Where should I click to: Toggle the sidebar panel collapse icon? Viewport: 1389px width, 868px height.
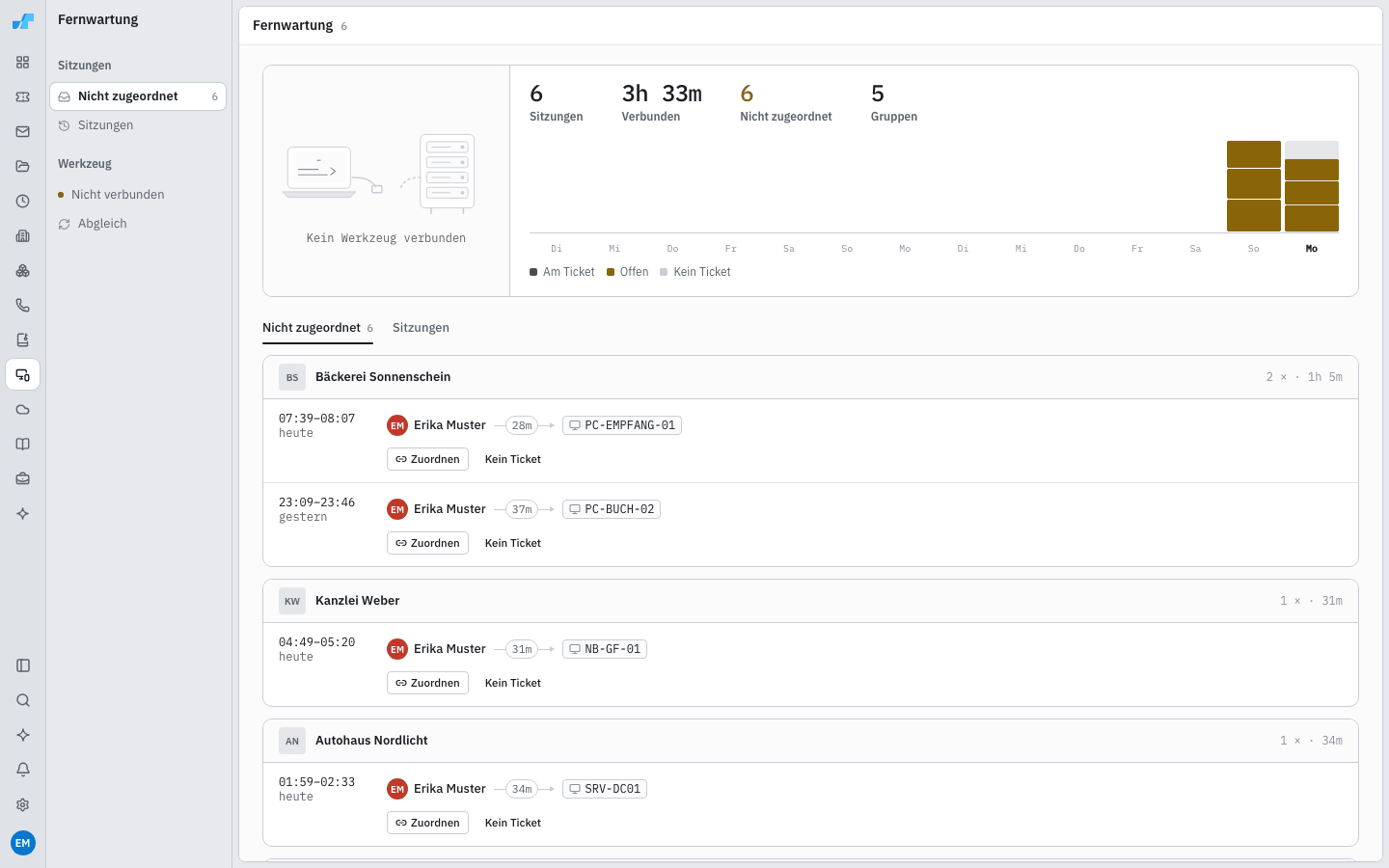pos(23,665)
